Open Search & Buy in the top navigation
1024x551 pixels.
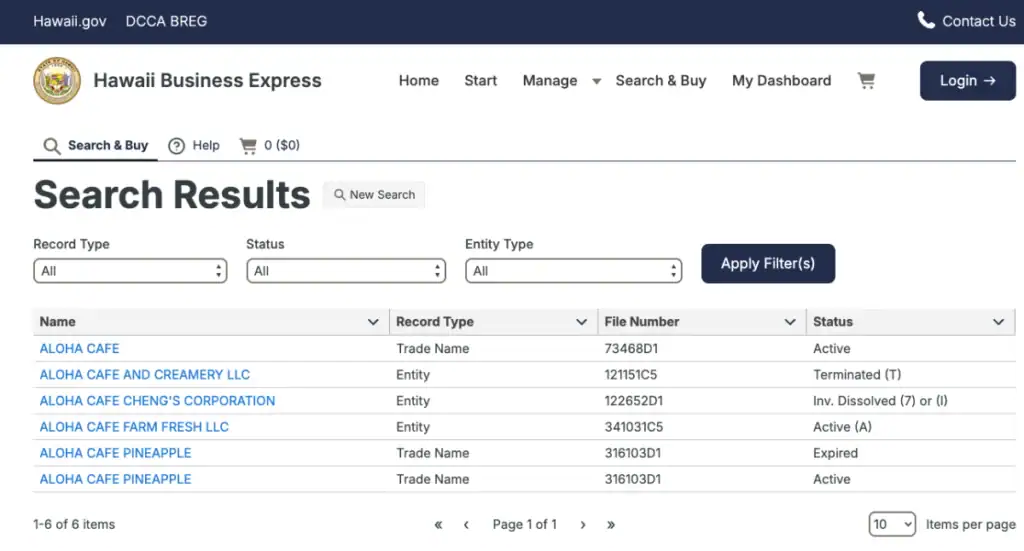pyautogui.click(x=661, y=81)
